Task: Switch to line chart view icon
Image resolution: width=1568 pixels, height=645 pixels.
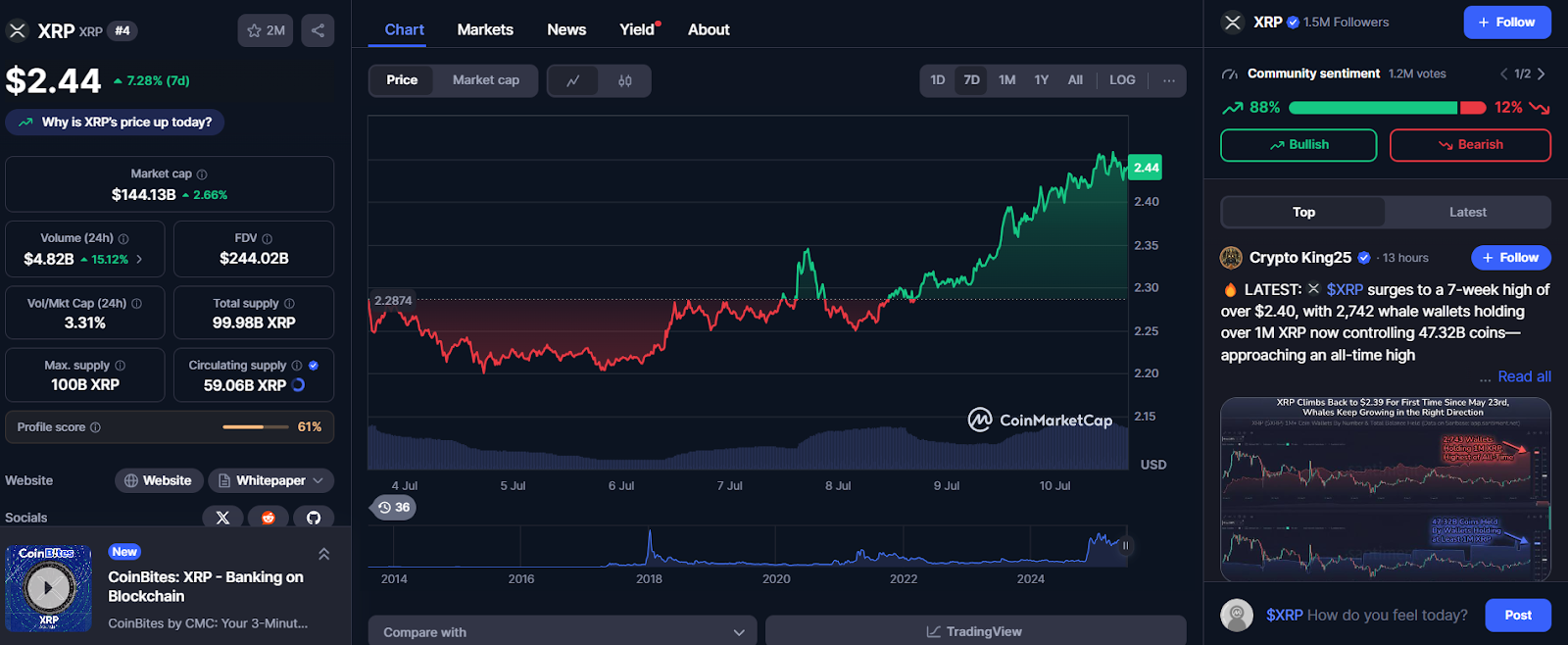Action: click(573, 80)
